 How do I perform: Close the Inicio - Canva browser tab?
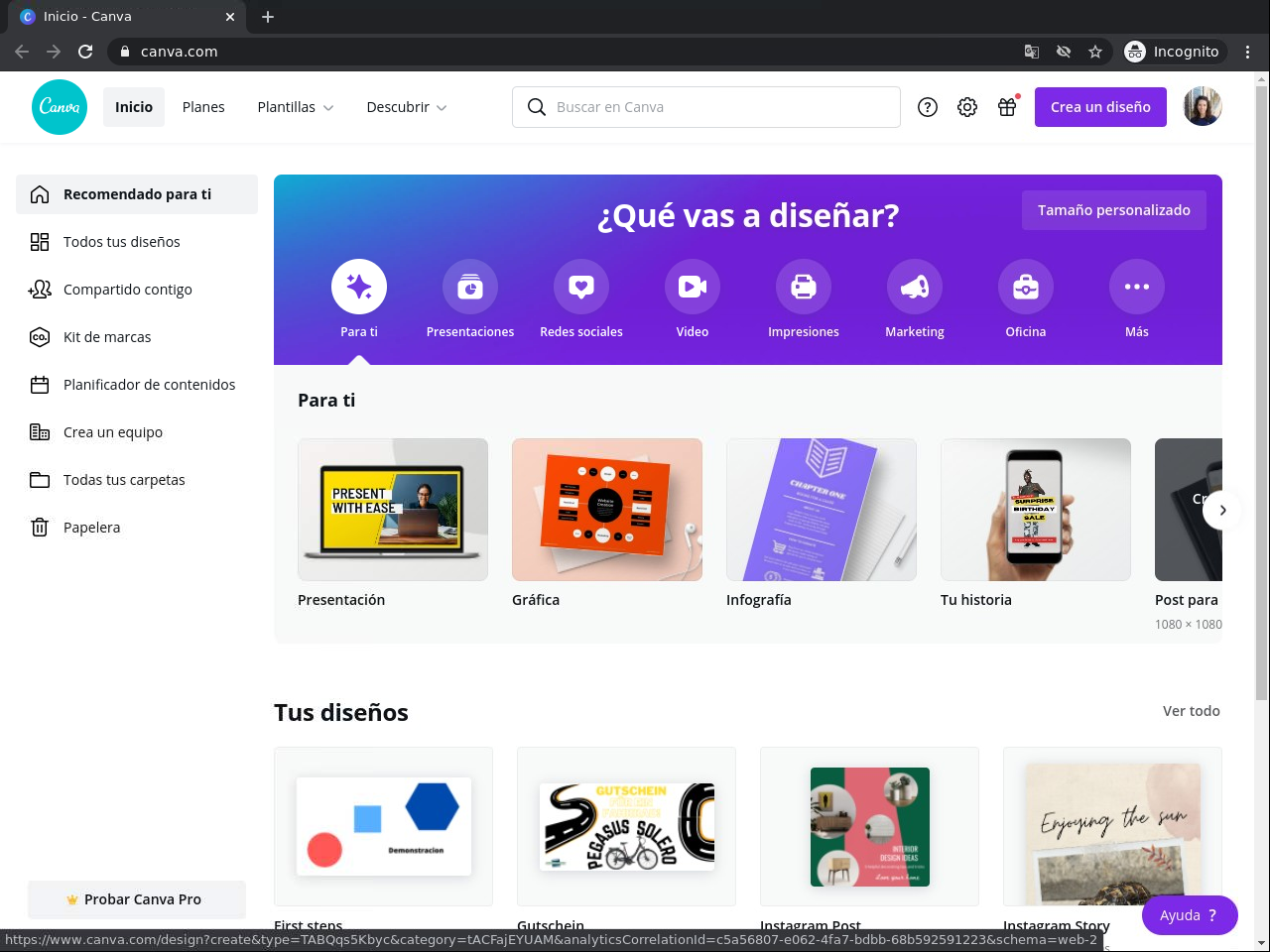(230, 17)
